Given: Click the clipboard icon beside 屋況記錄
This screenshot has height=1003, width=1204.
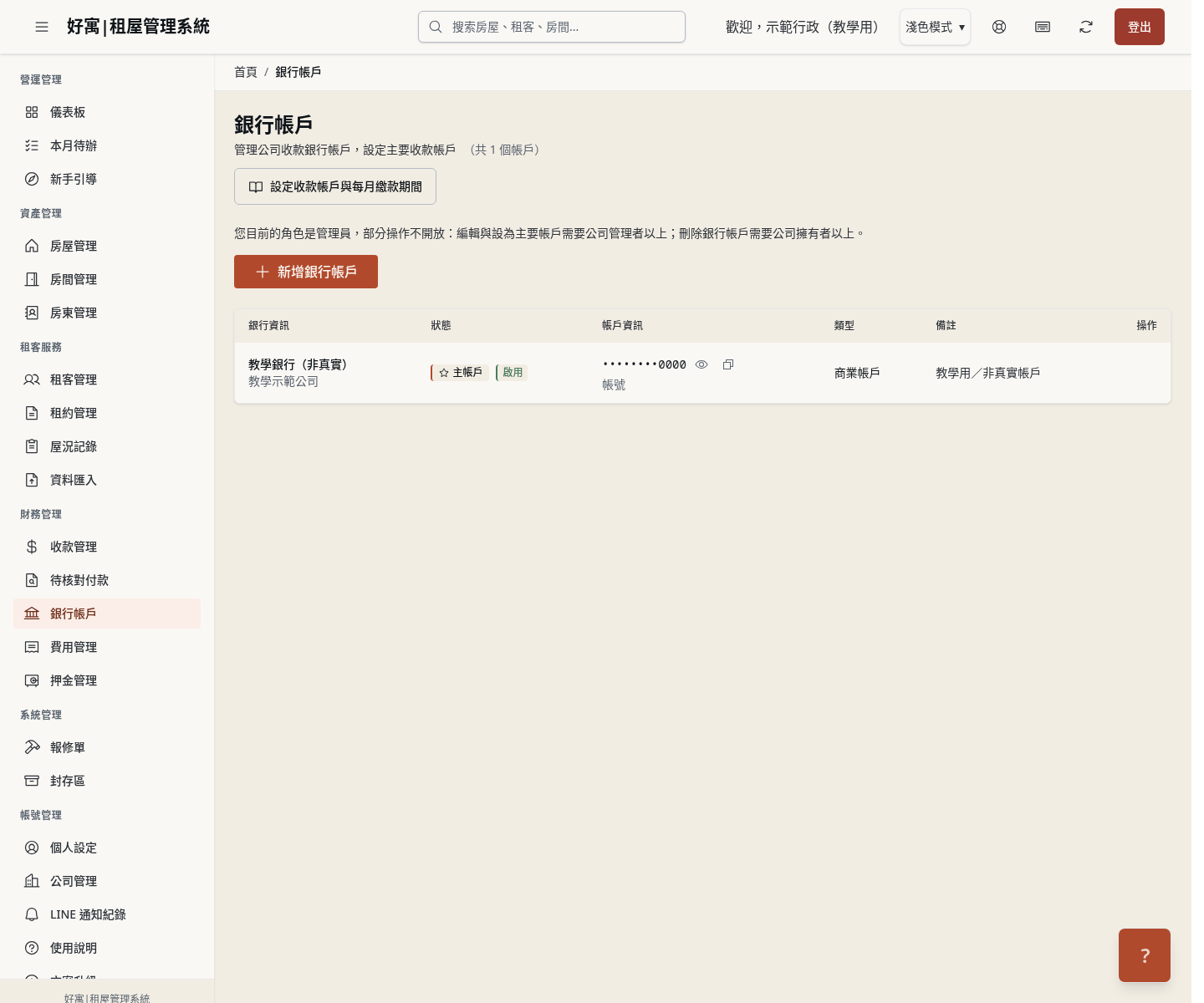Looking at the screenshot, I should (x=32, y=446).
